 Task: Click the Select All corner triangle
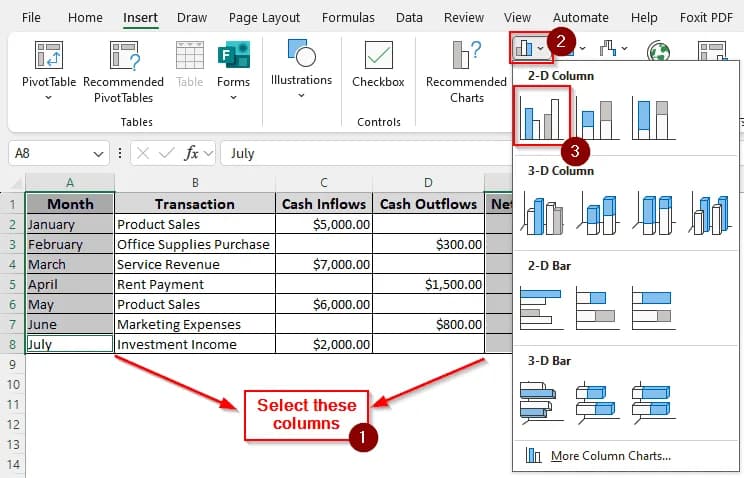pos(17,183)
